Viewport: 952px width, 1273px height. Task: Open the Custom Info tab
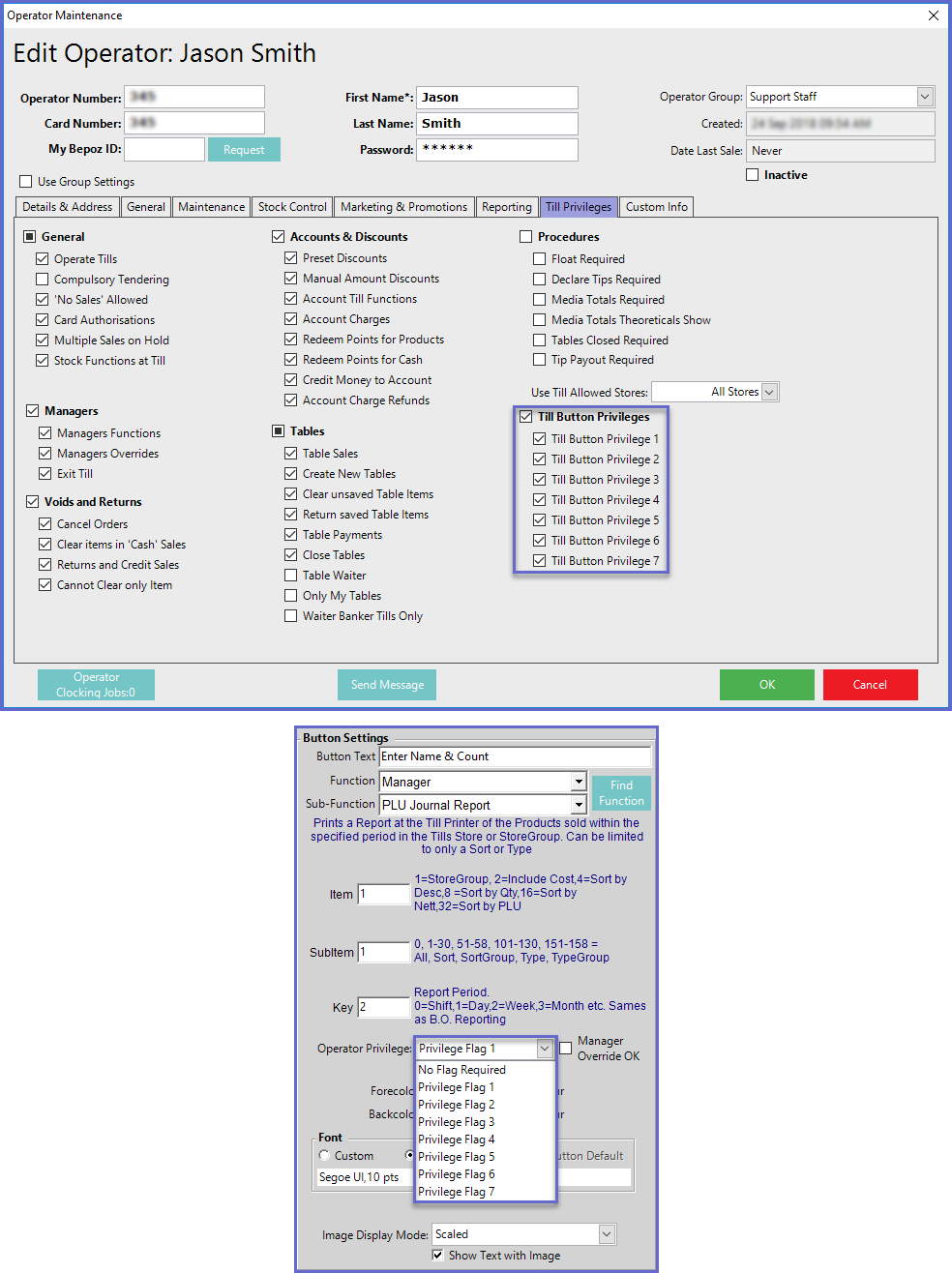[x=657, y=207]
